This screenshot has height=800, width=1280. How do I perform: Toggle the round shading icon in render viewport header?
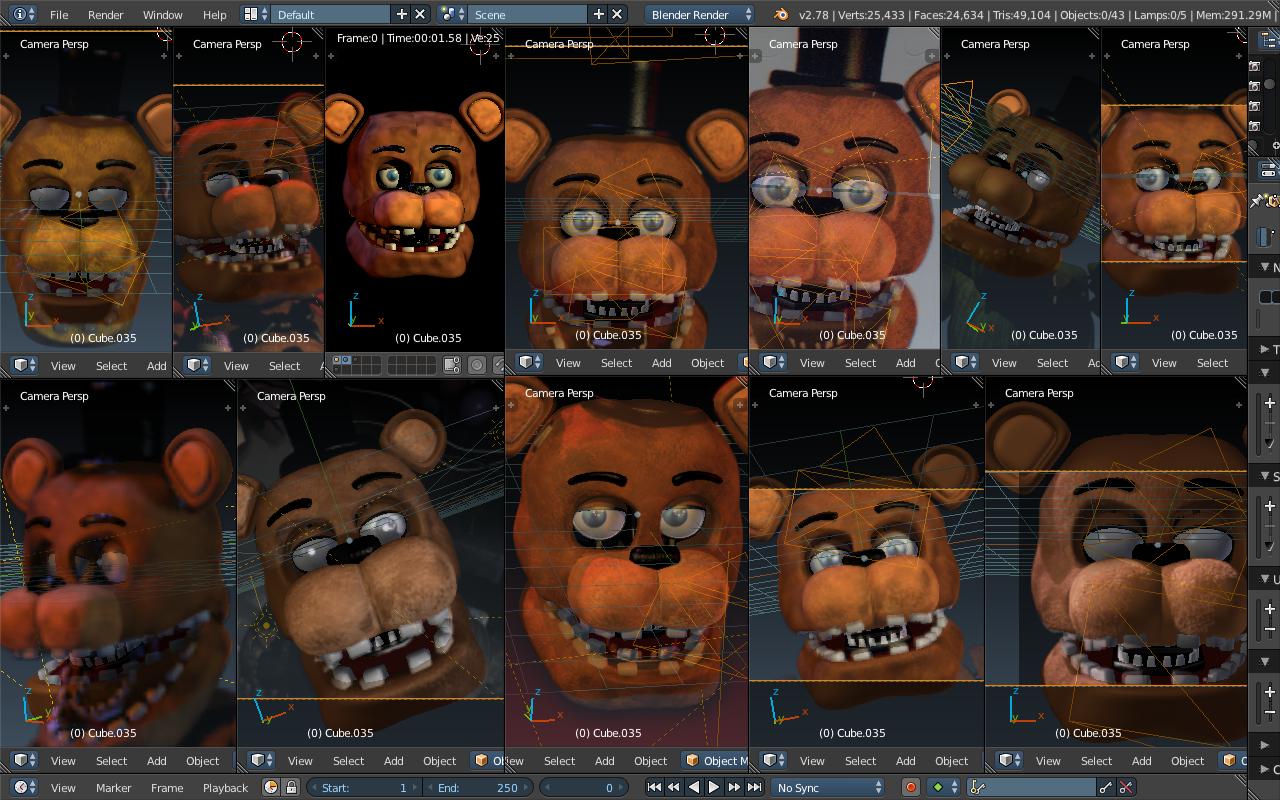point(477,365)
